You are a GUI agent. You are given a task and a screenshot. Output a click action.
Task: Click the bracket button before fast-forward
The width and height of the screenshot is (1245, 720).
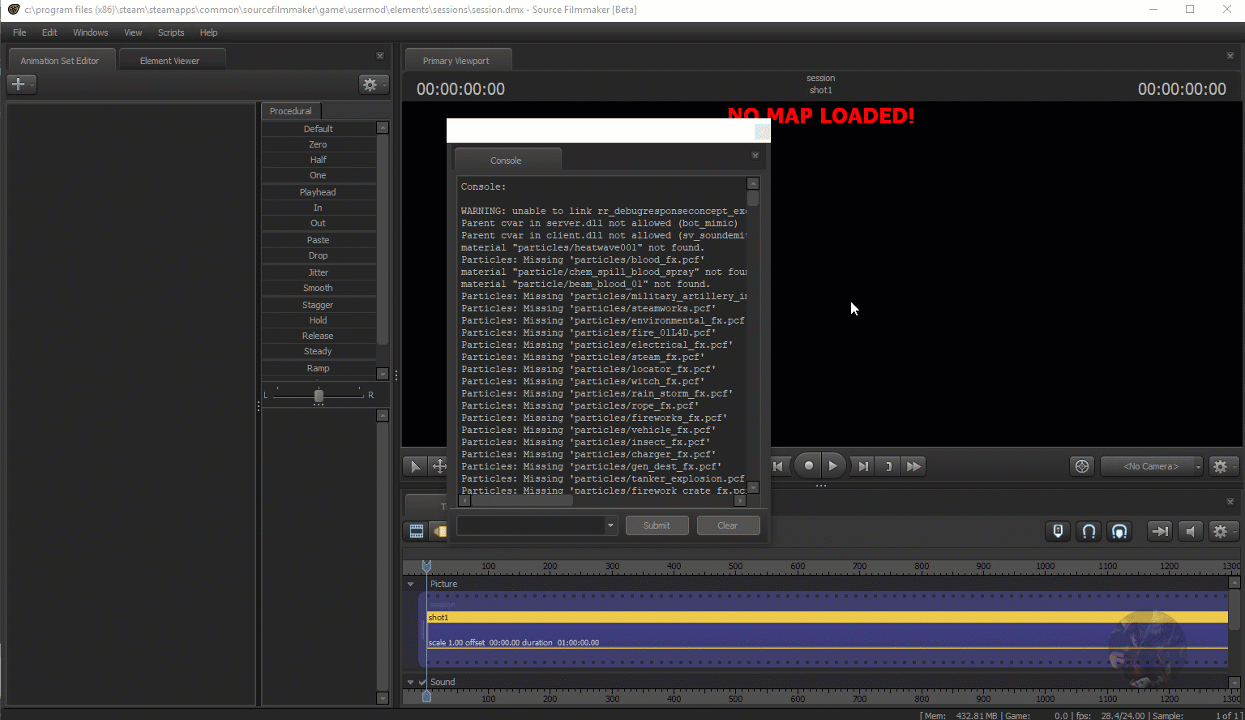(888, 466)
